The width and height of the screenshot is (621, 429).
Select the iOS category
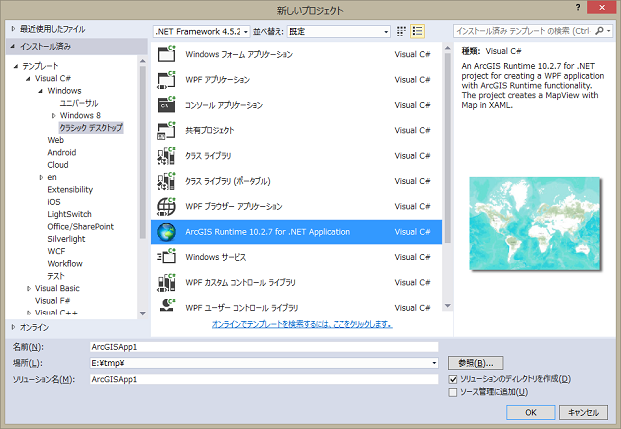coord(54,202)
